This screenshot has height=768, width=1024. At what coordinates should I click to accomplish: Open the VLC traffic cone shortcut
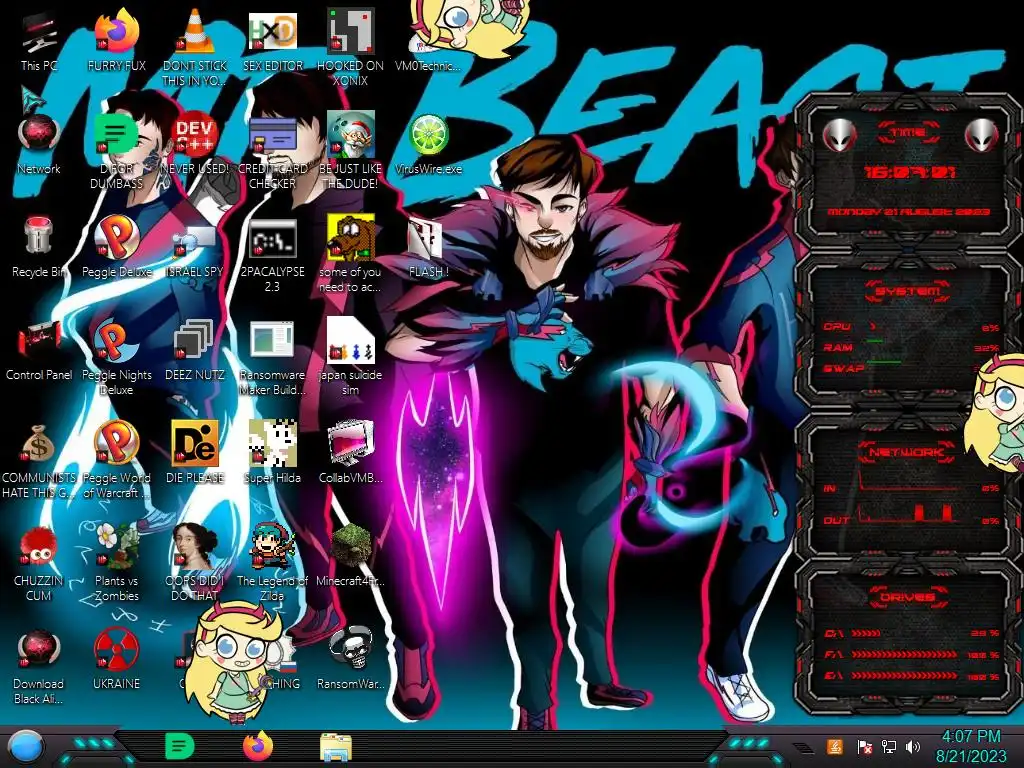194,47
